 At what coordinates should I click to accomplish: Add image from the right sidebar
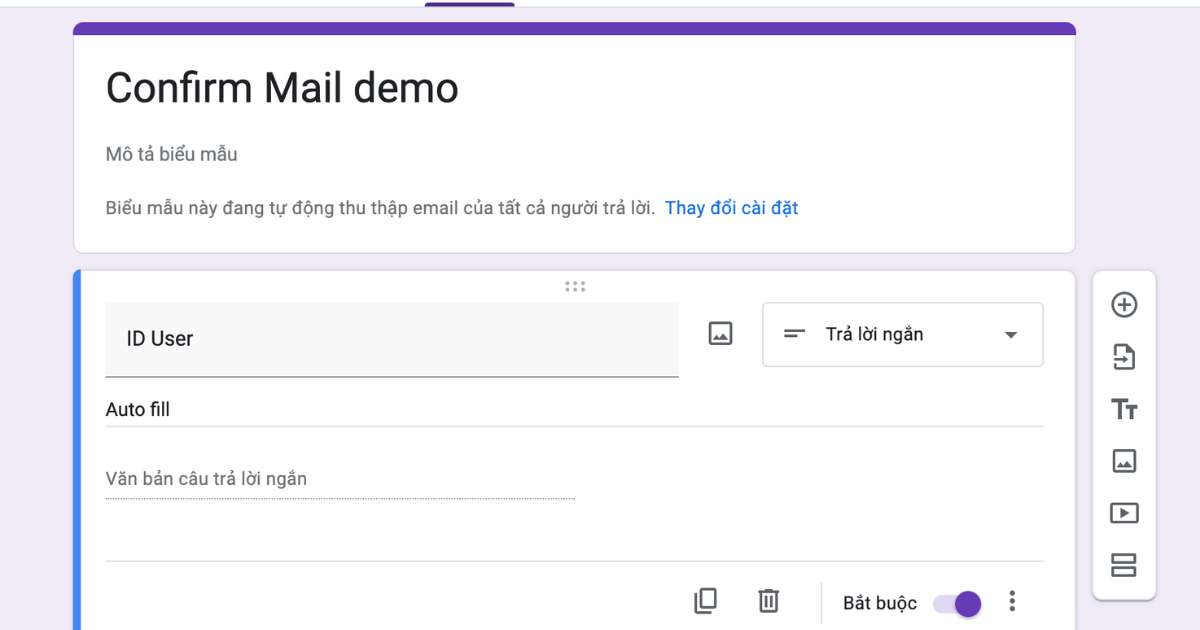pyautogui.click(x=1124, y=461)
